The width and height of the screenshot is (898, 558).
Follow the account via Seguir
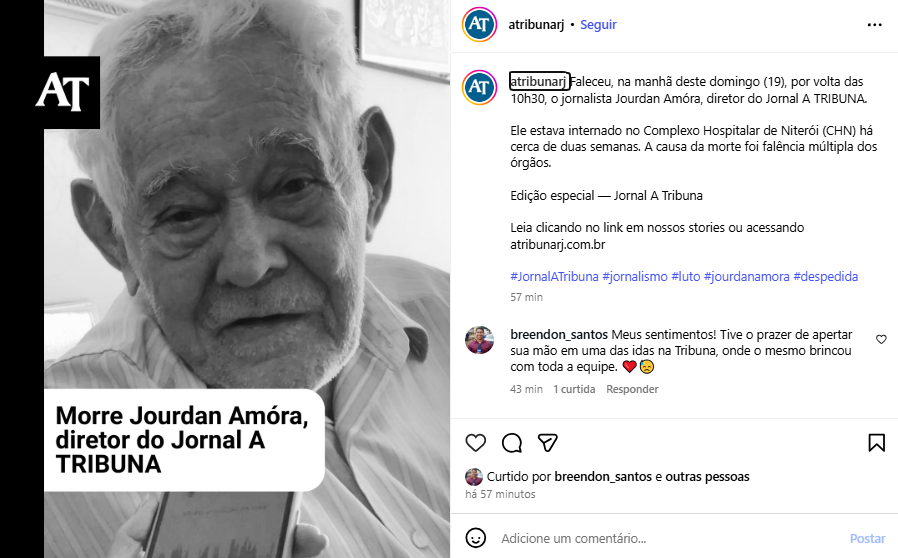(x=598, y=25)
